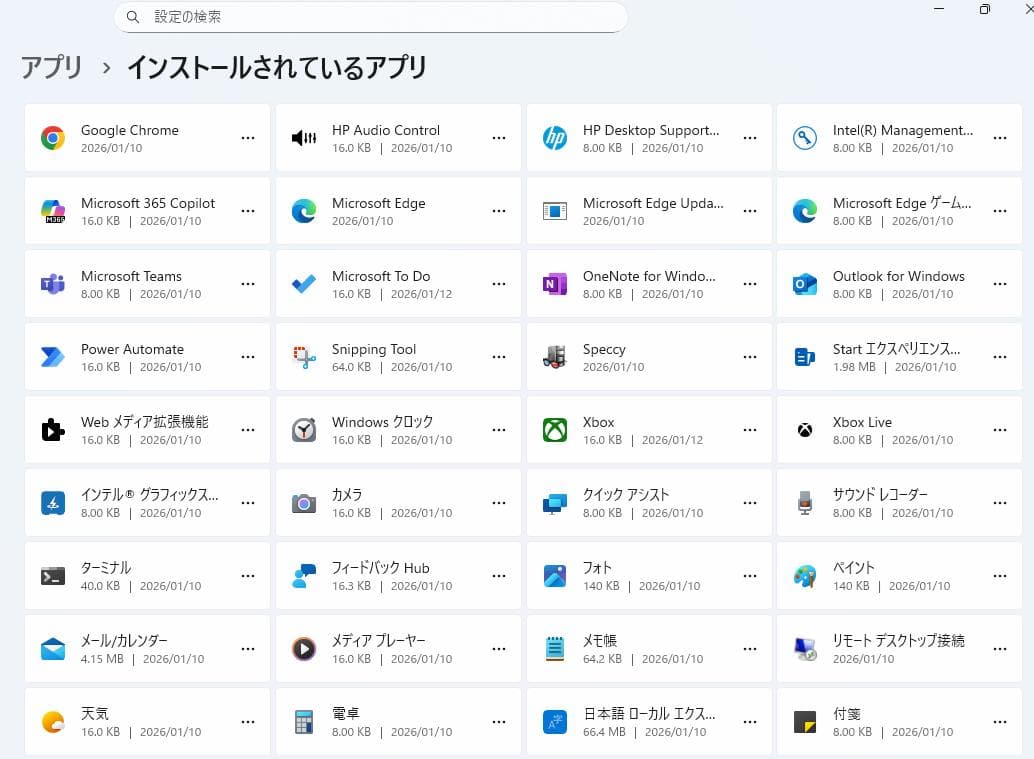Open more options for ターミナル
Viewport: 1034px width, 759px height.
[x=247, y=575]
